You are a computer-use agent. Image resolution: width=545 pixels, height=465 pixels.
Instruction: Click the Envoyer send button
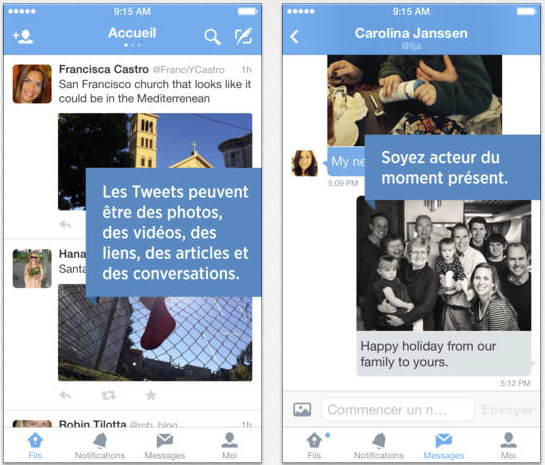coord(507,410)
